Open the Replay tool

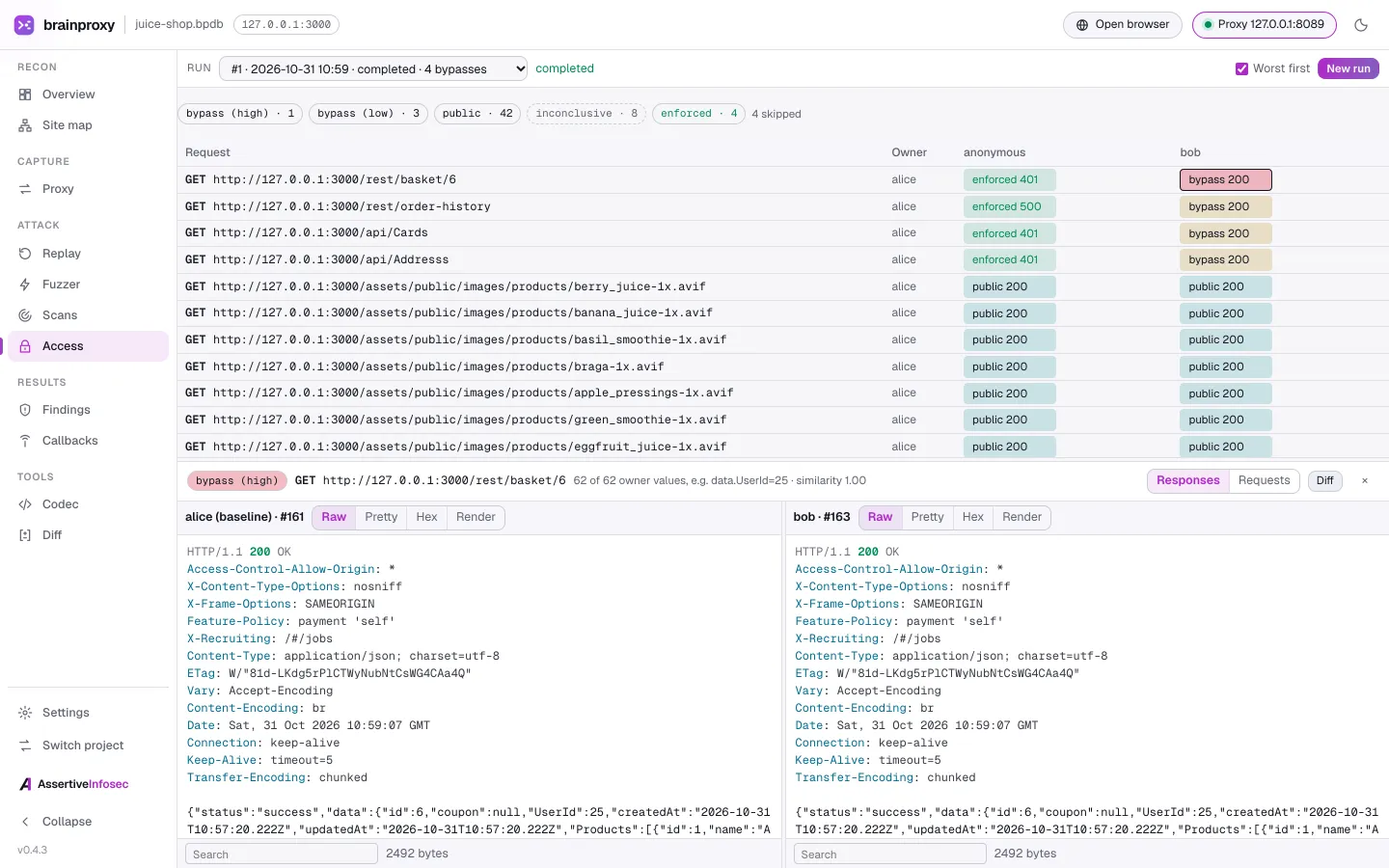[x=88, y=254]
